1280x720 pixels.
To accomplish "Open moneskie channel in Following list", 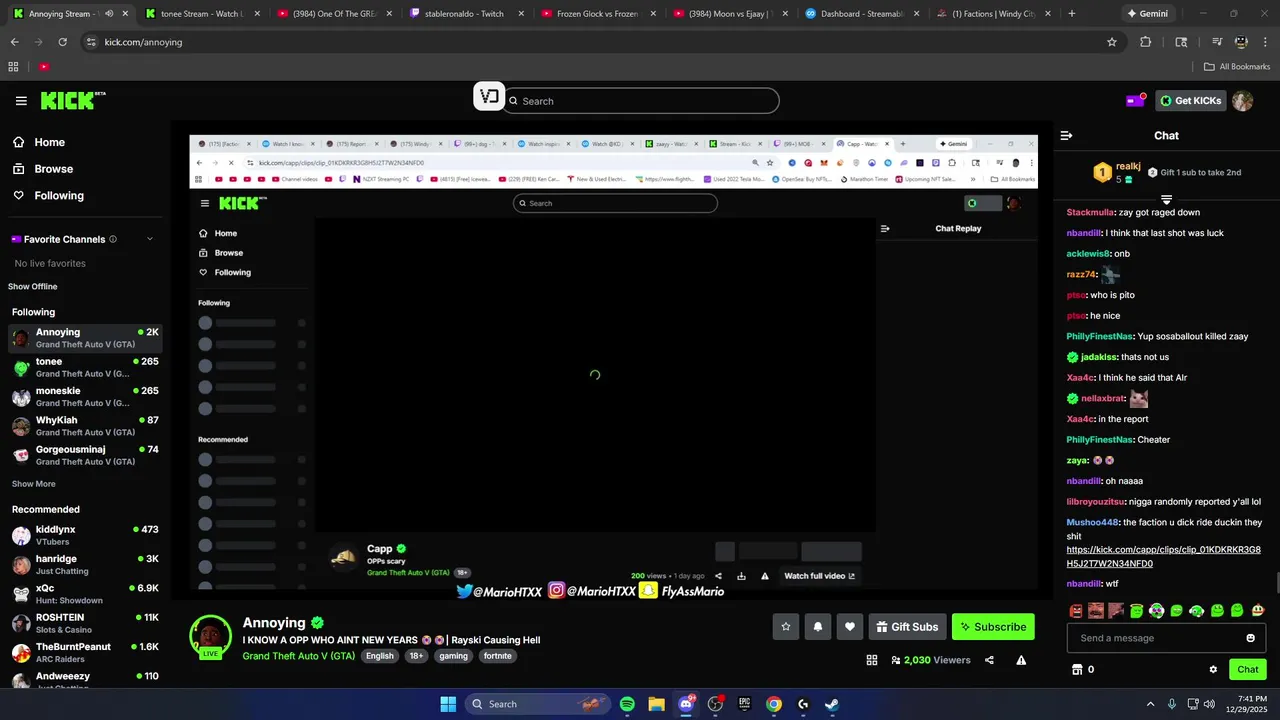I will tap(85, 397).
